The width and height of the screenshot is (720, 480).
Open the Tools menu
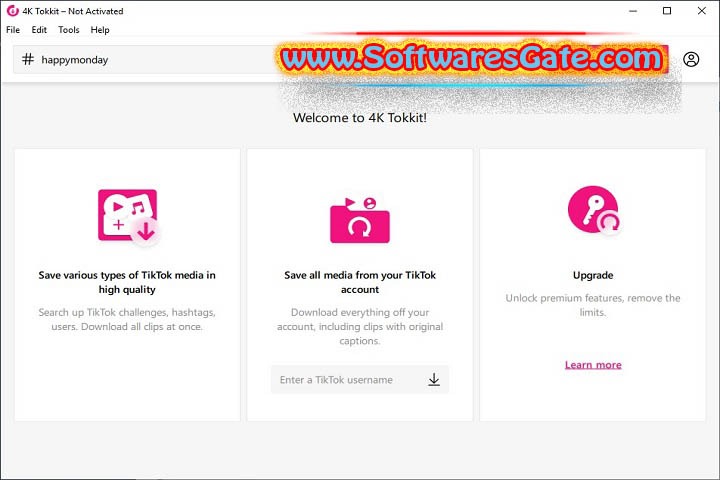(68, 30)
